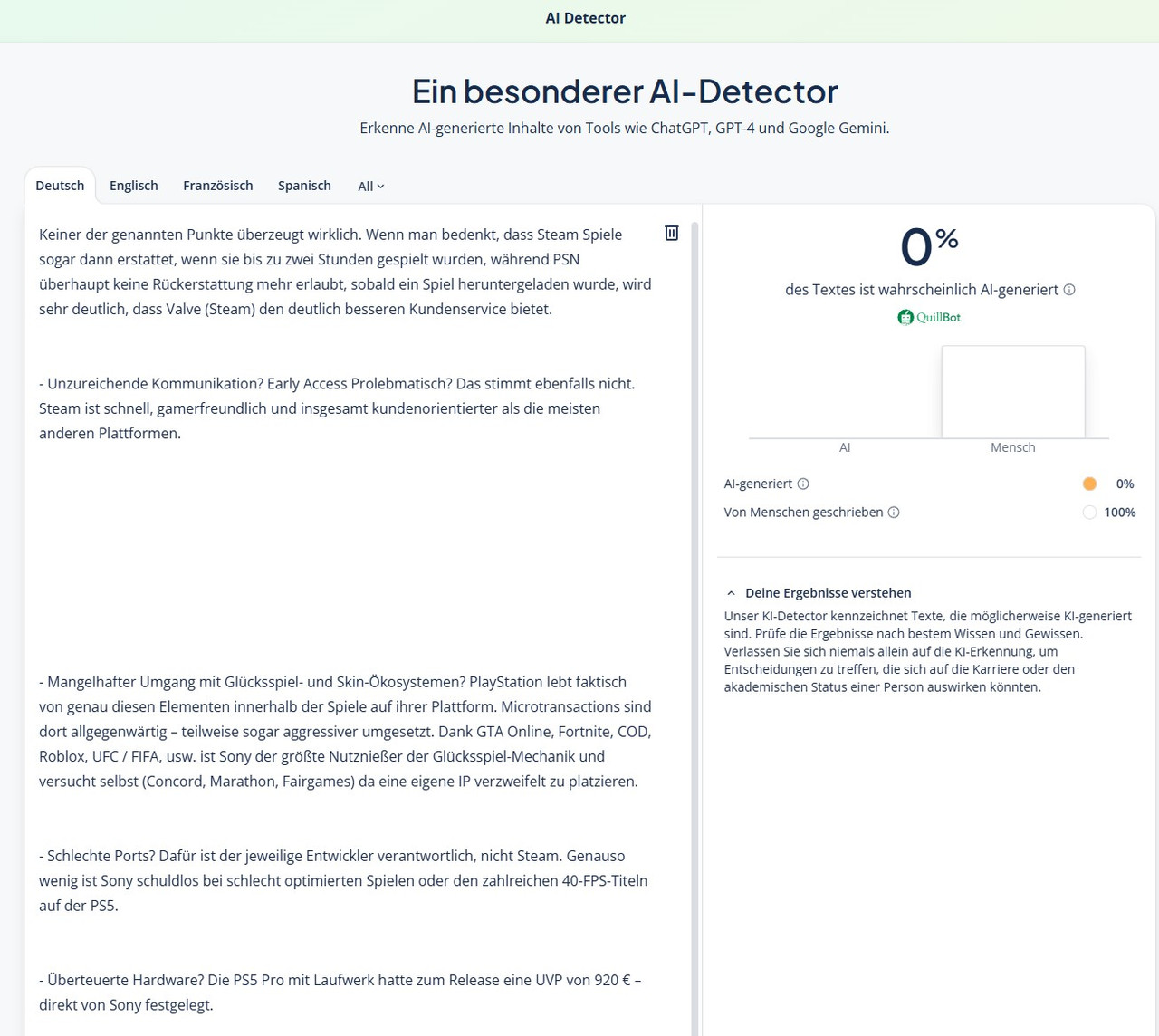Viewport: 1159px width, 1036px height.
Task: Click the text area scrollbar
Action: pyautogui.click(x=695, y=628)
